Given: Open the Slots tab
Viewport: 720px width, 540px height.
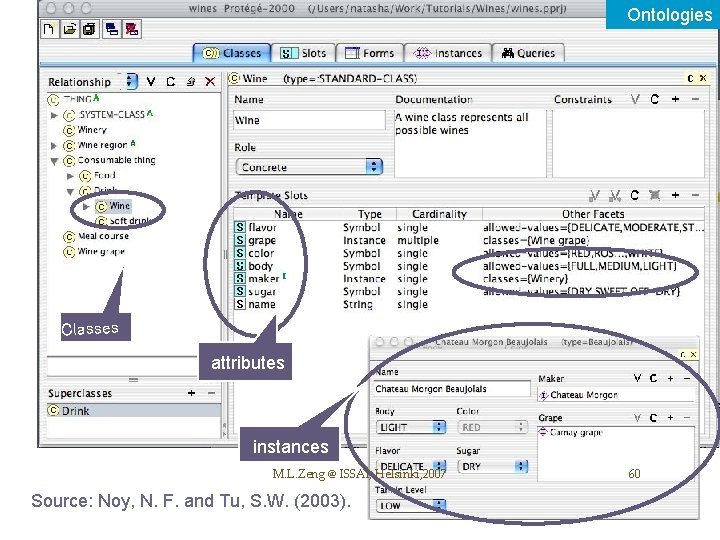Looking at the screenshot, I should pos(303,53).
